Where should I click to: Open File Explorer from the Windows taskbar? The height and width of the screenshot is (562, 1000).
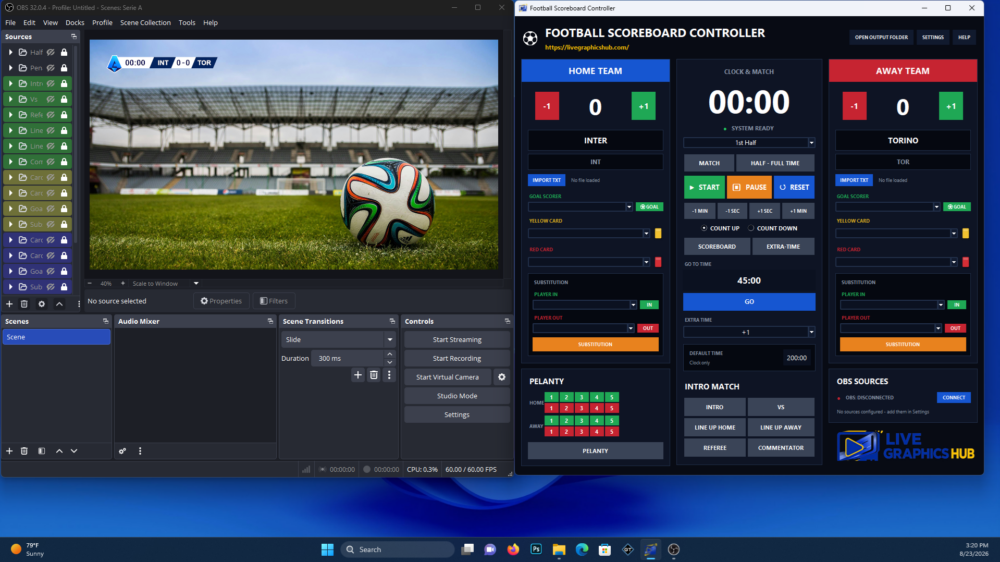(x=559, y=549)
